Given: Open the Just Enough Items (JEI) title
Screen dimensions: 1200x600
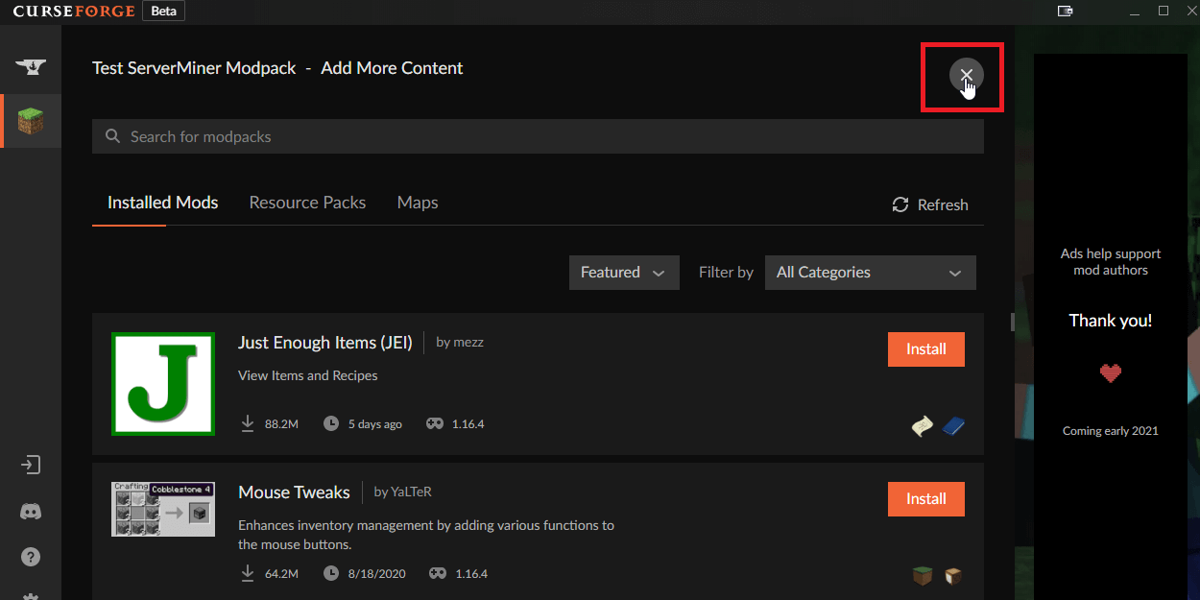Looking at the screenshot, I should (324, 342).
